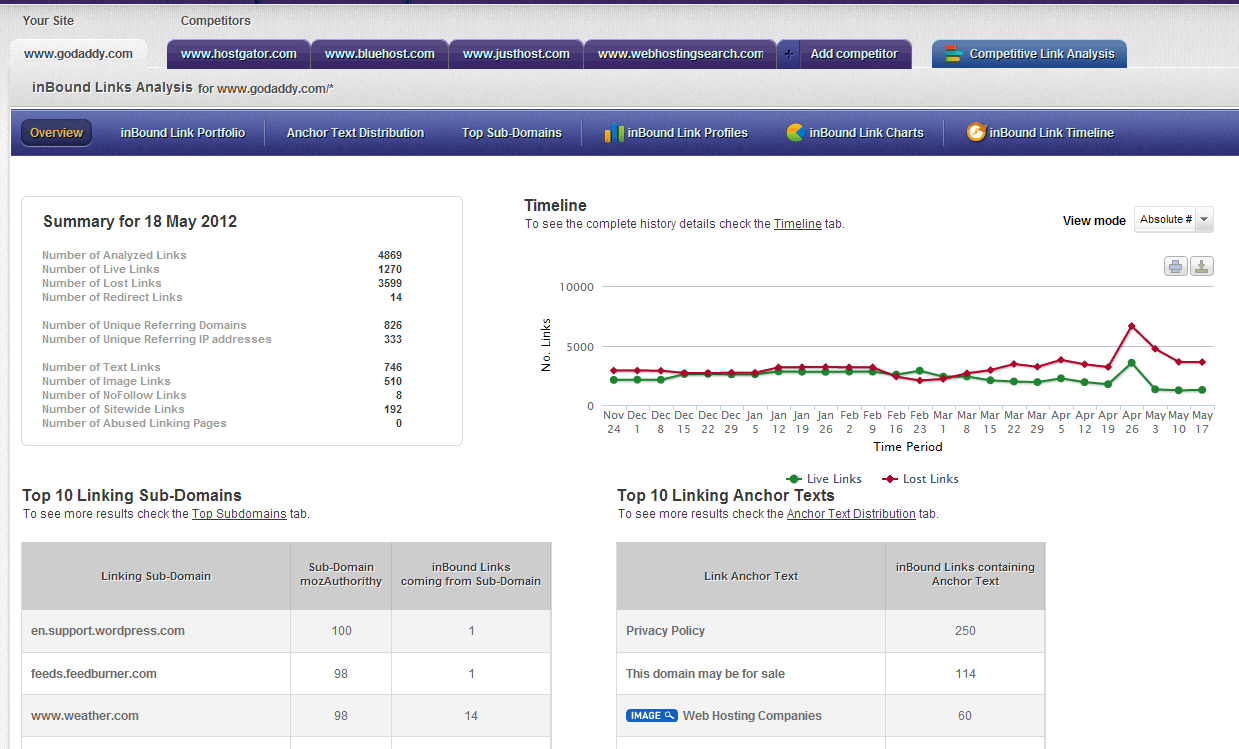Click the mozAuthority value 100 for wordpress
This screenshot has height=749, width=1239.
341,631
